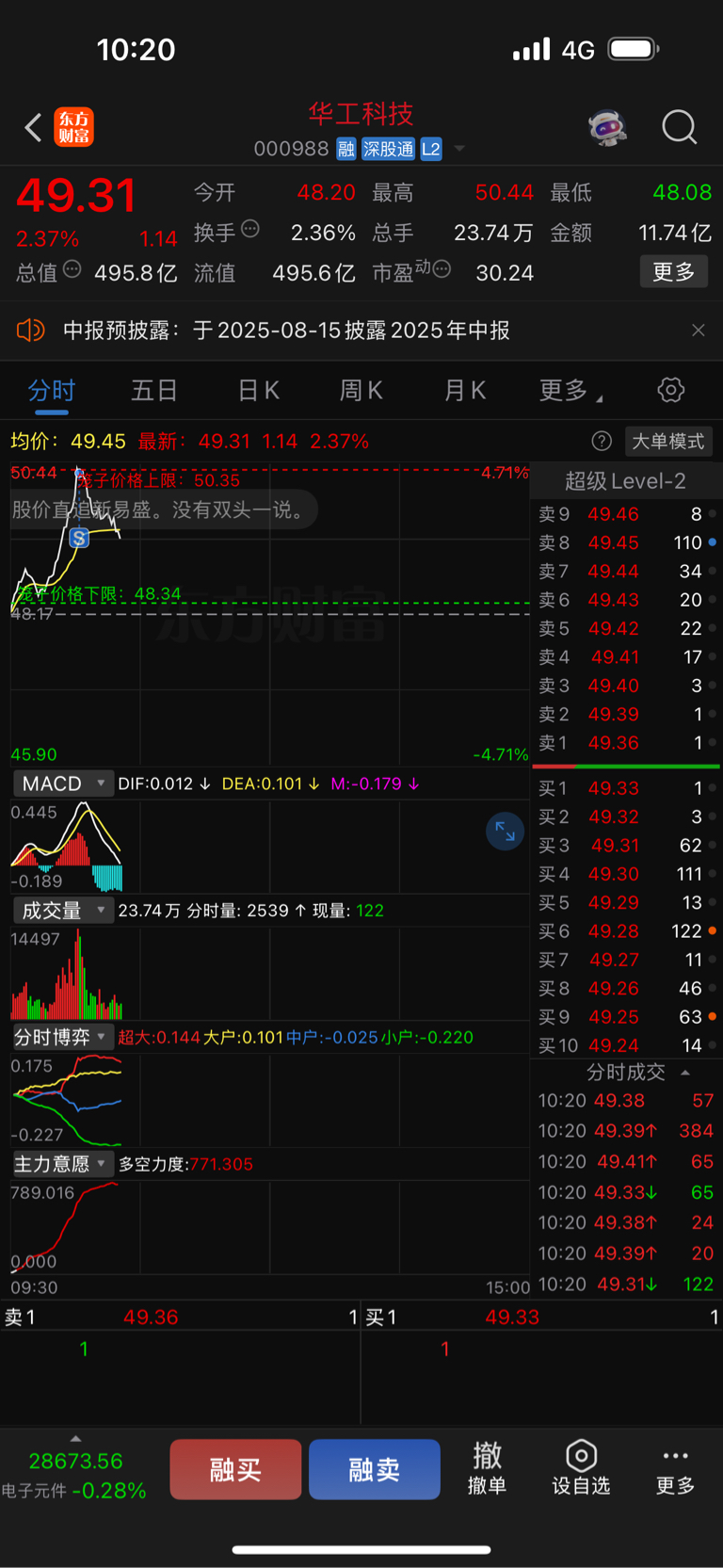Select 买10 price 49.24 row
723x1568 pixels.
(625, 1045)
